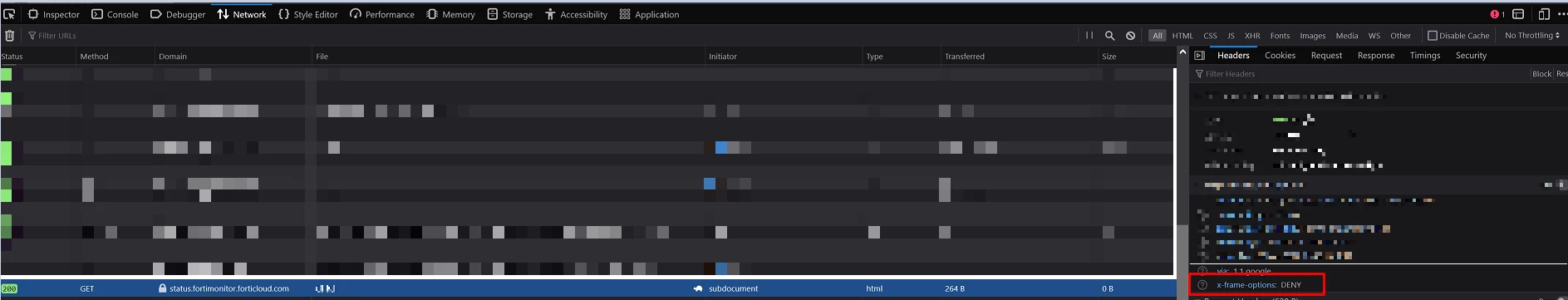Screen dimensions: 1568x300
Task: Clear the network log with trash icon
Action: coord(10,36)
